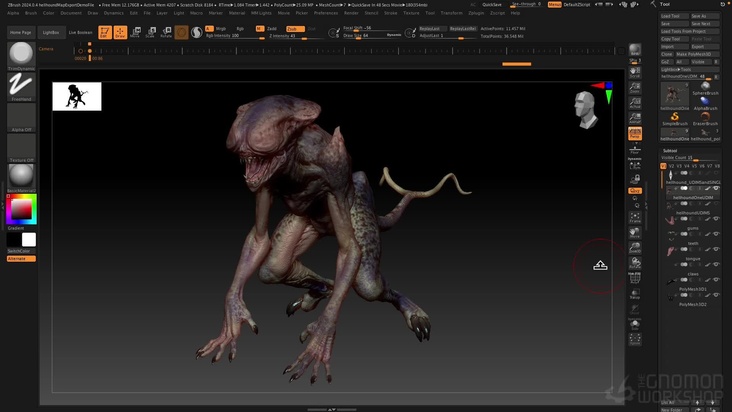Image resolution: width=732 pixels, height=412 pixels.
Task: Click the Solo mode icon
Action: click(x=635, y=325)
